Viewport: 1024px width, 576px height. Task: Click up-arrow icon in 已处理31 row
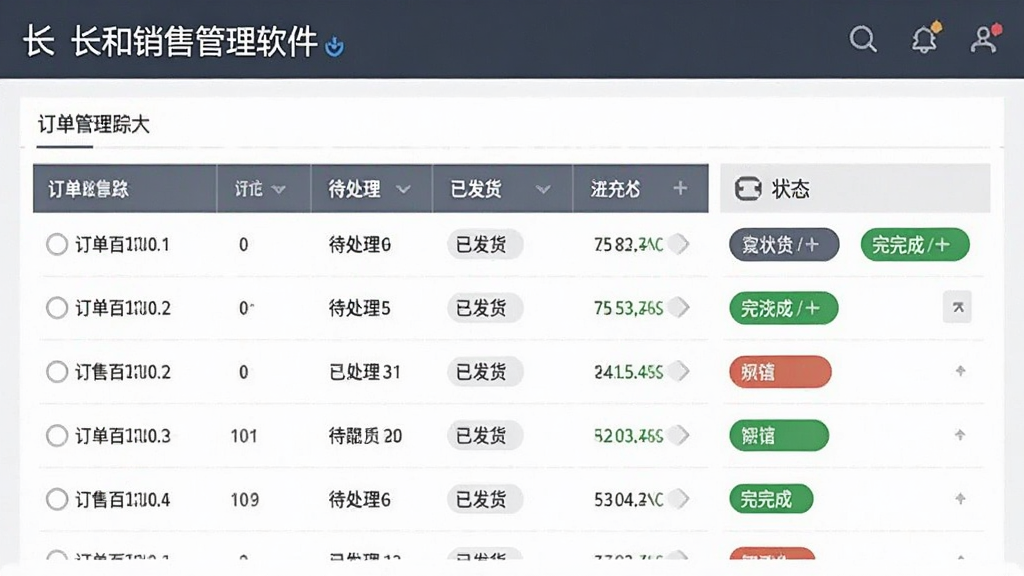[x=960, y=371]
